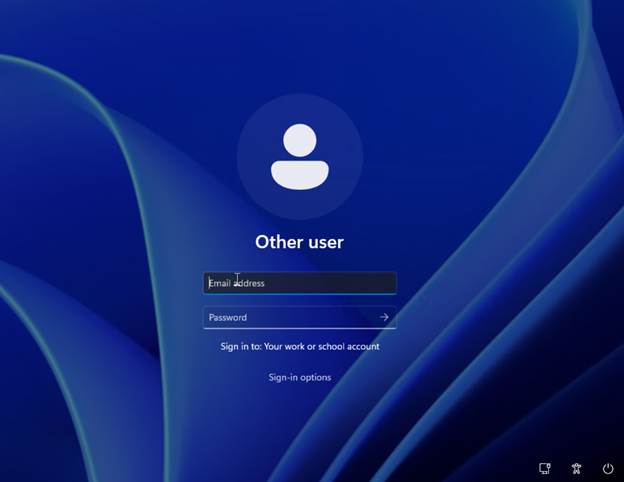
Task: Open Sign-in options
Action: pyautogui.click(x=300, y=377)
